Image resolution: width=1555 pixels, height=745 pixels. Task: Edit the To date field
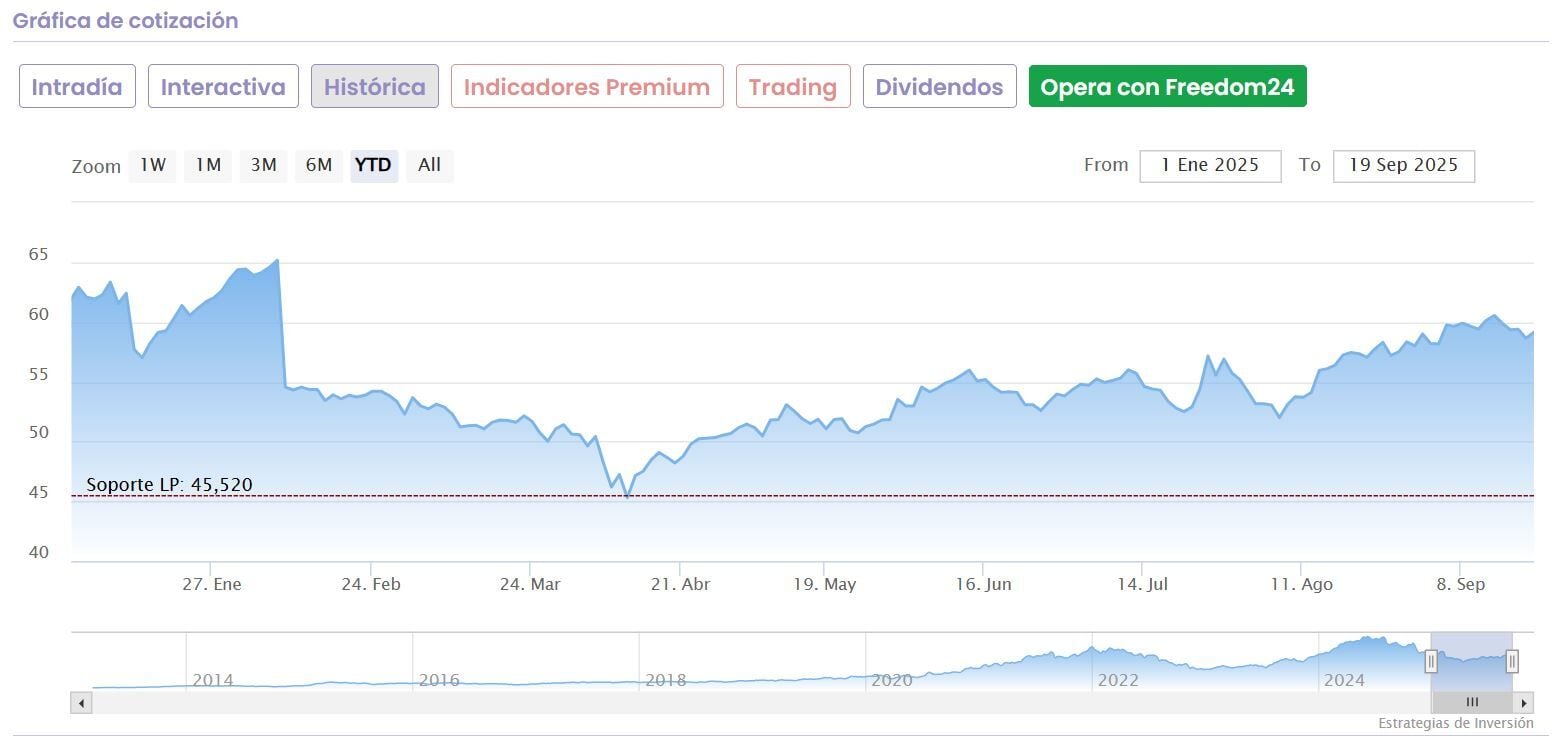pos(1403,166)
